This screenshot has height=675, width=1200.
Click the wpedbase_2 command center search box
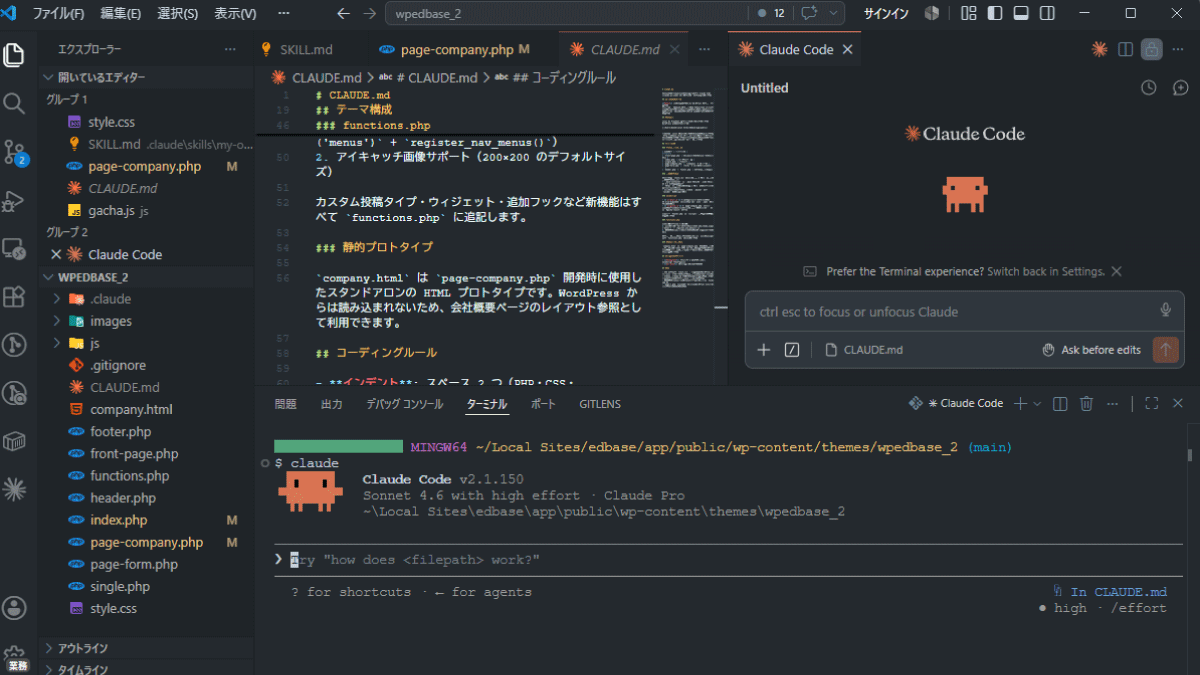(566, 14)
